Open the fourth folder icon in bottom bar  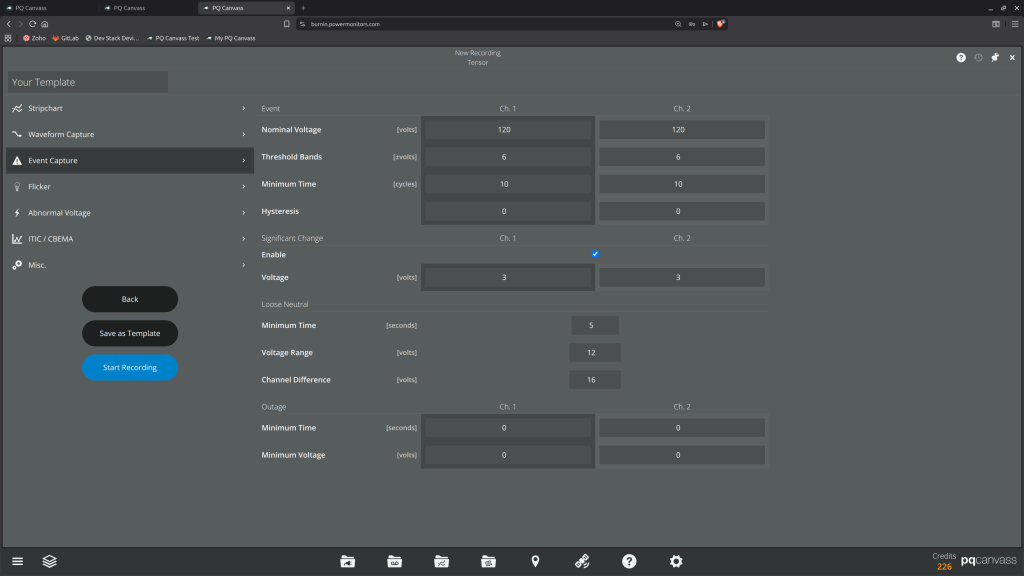coord(488,561)
